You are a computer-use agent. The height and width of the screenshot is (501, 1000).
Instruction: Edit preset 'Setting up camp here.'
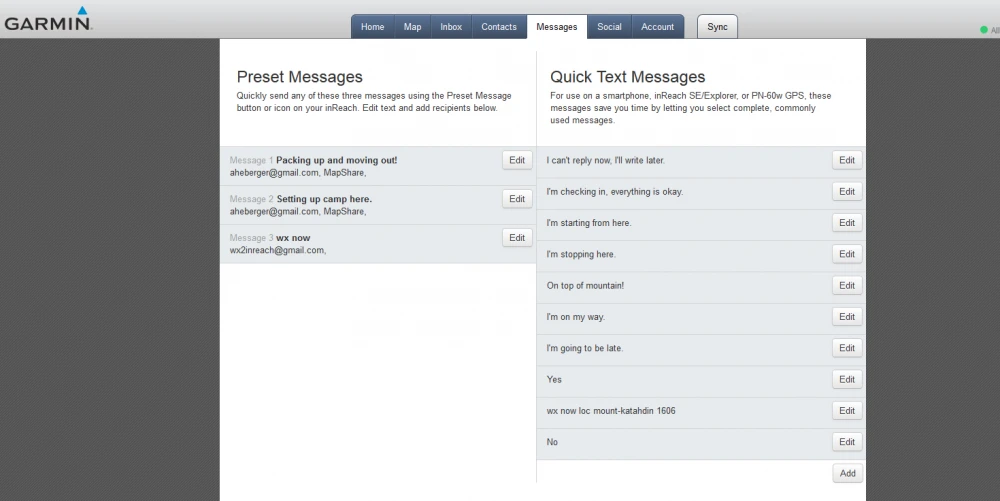[x=517, y=199]
